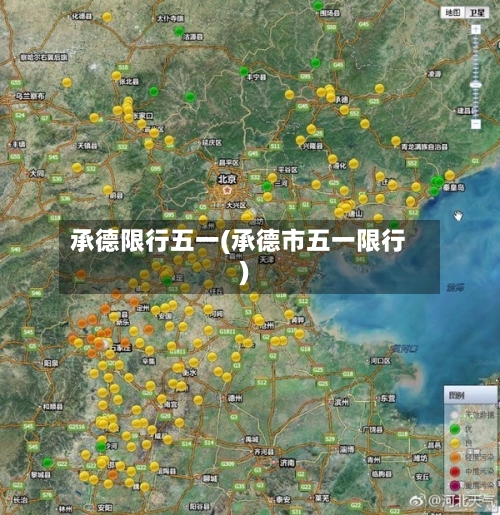
Task: Click the 滨州 city label
Action: click(342, 402)
